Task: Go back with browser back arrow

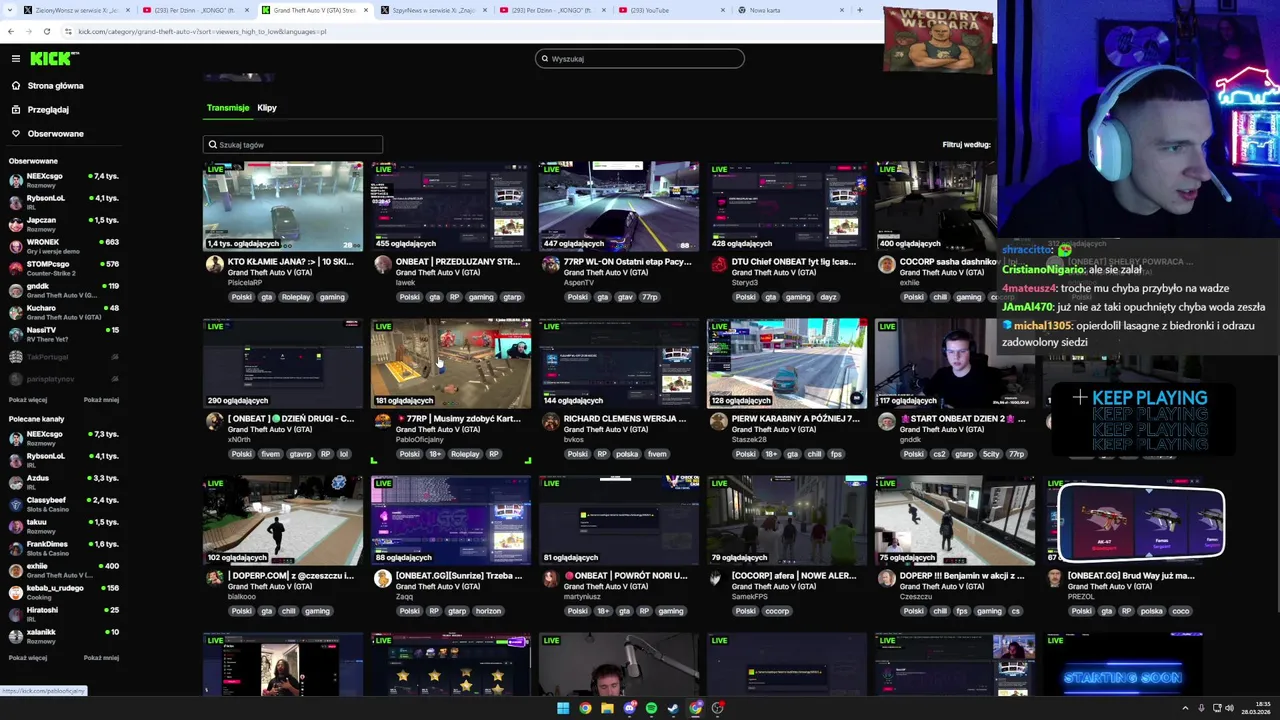Action: (11, 31)
